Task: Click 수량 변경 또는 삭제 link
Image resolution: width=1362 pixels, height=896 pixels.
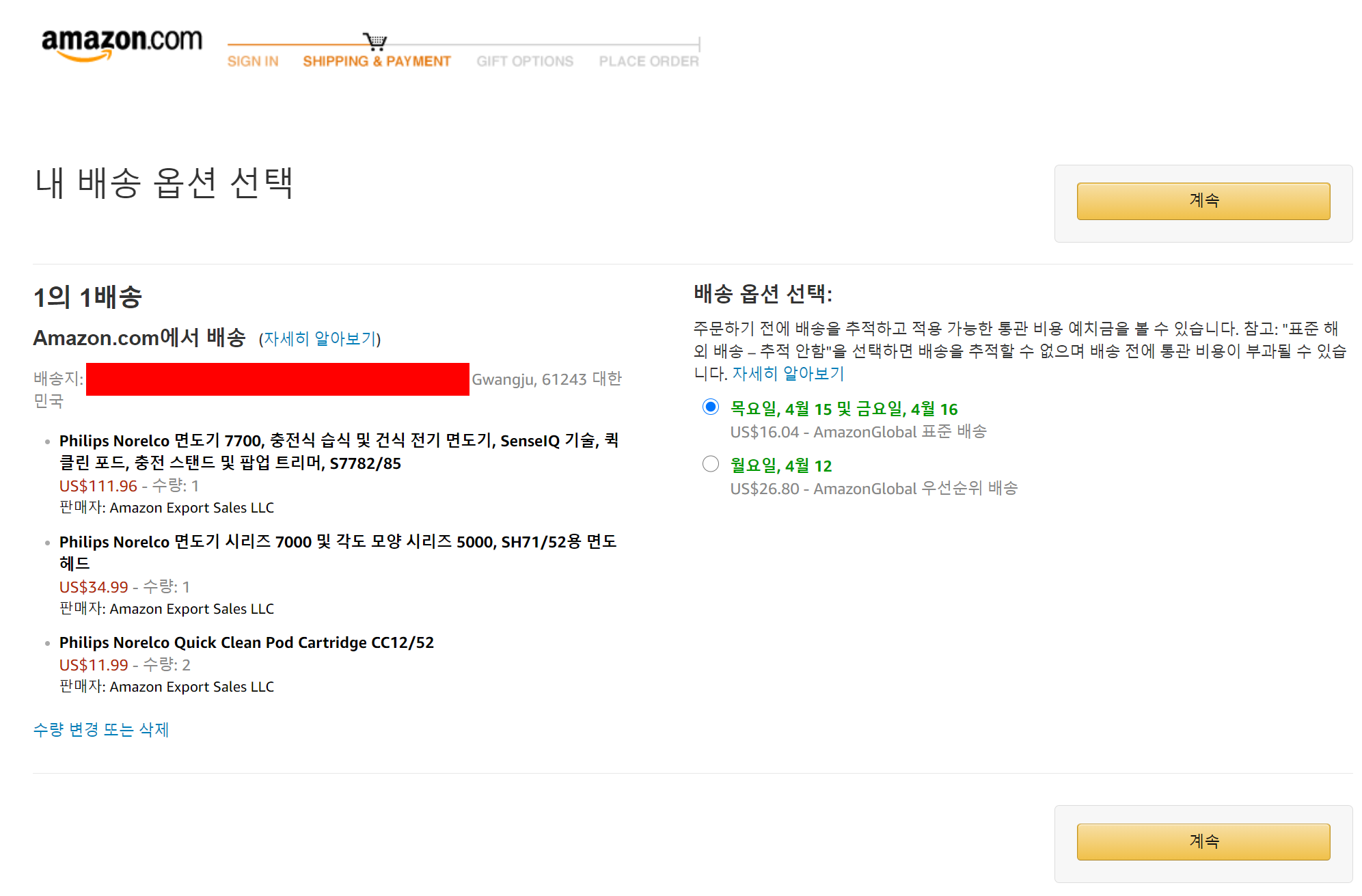Action: (x=101, y=730)
